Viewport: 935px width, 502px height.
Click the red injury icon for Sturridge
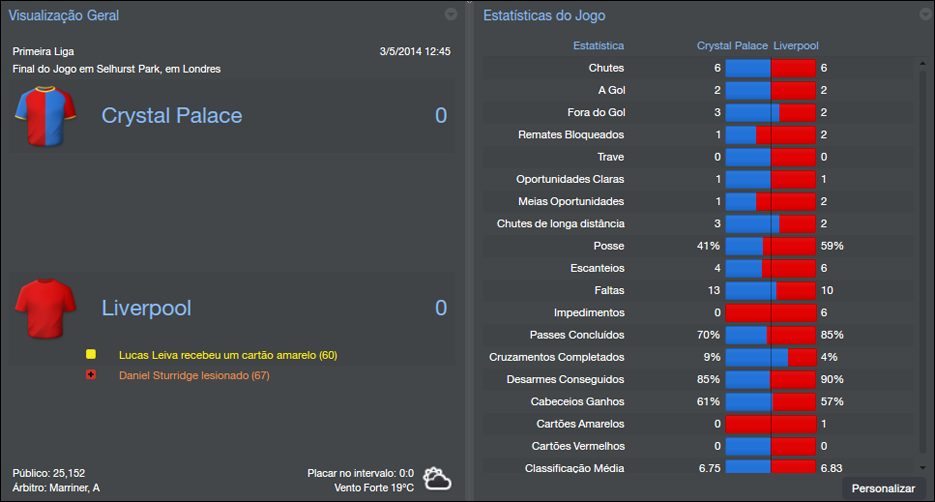tap(91, 375)
